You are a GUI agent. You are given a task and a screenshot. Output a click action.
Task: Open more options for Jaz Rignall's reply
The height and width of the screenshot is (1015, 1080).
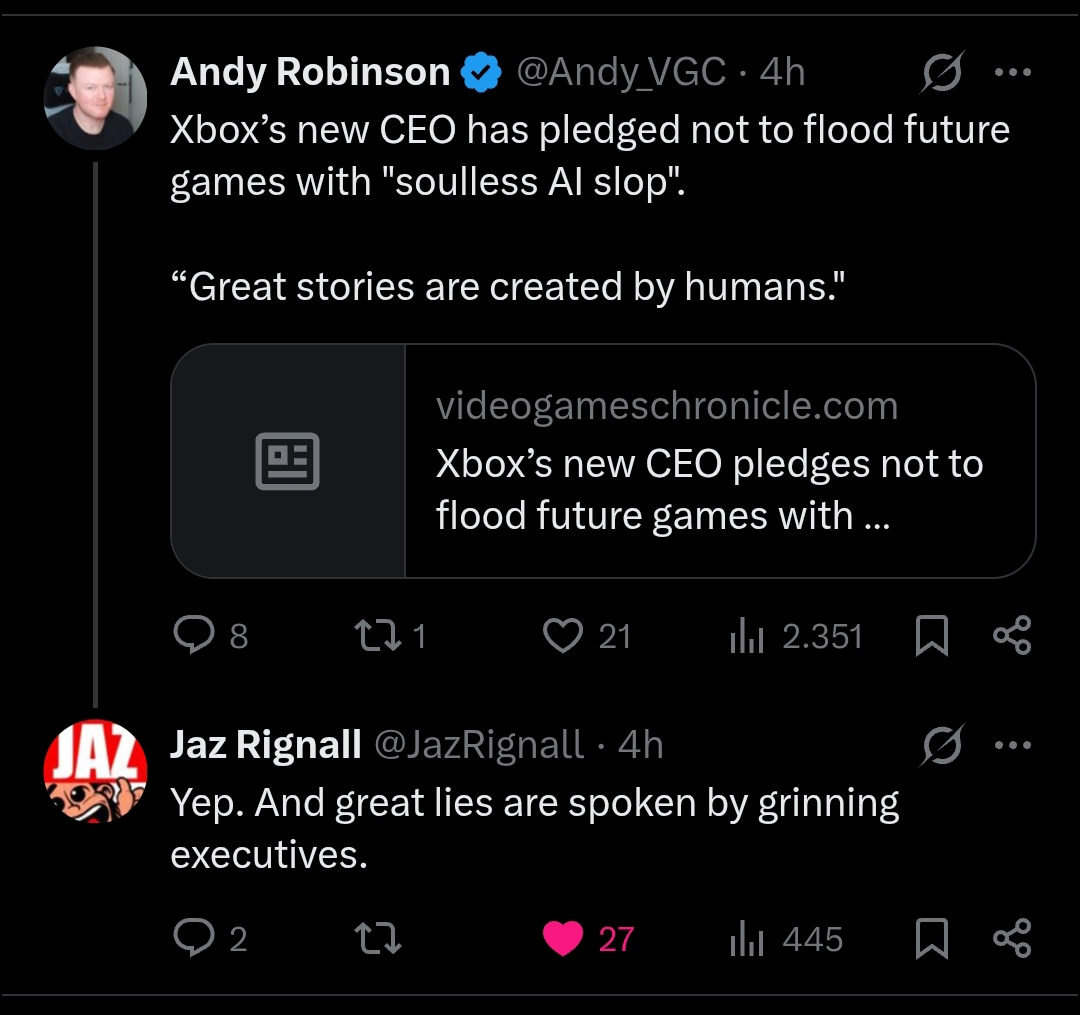[x=1013, y=745]
